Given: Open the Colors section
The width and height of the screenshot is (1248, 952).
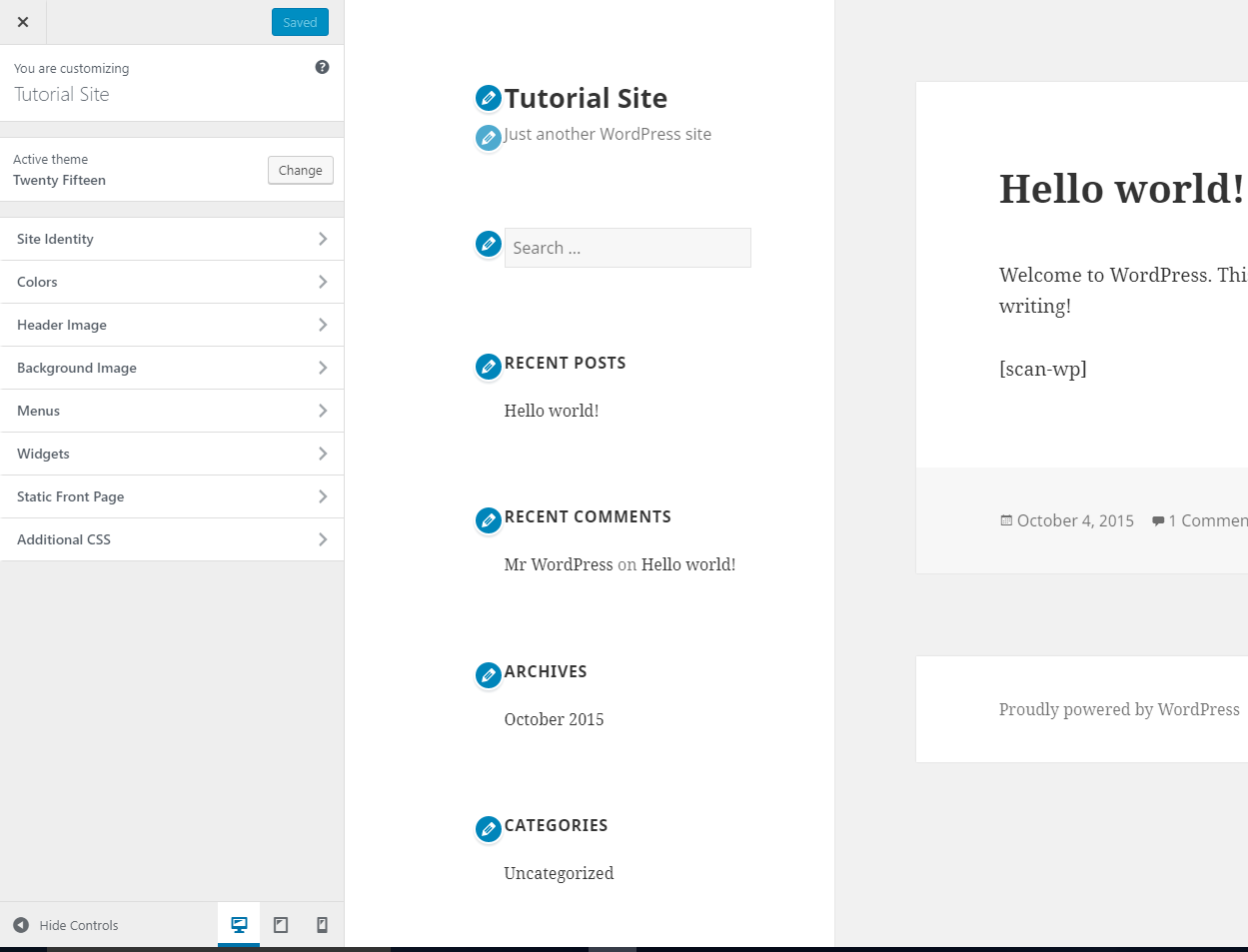Looking at the screenshot, I should (172, 282).
